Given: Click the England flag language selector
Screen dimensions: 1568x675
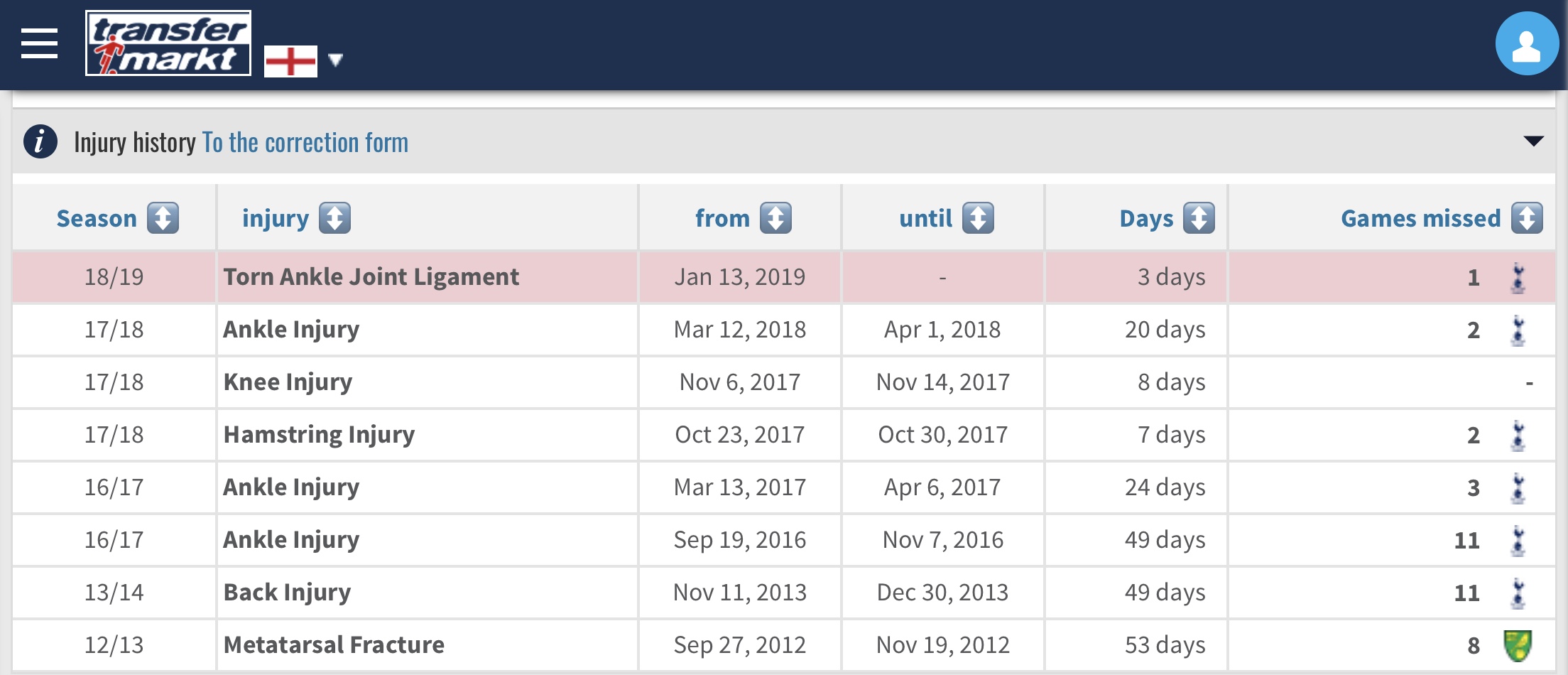Looking at the screenshot, I should point(290,61).
